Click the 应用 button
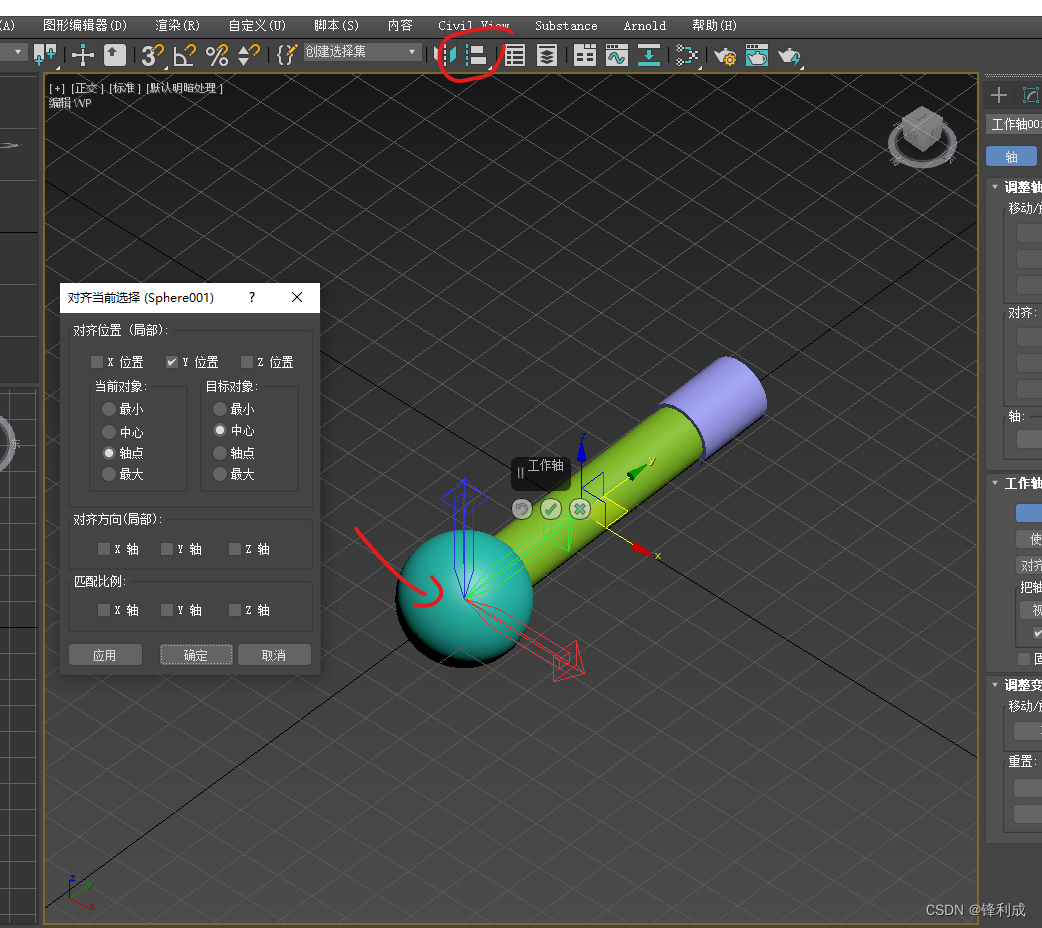The width and height of the screenshot is (1042, 928). (x=105, y=655)
